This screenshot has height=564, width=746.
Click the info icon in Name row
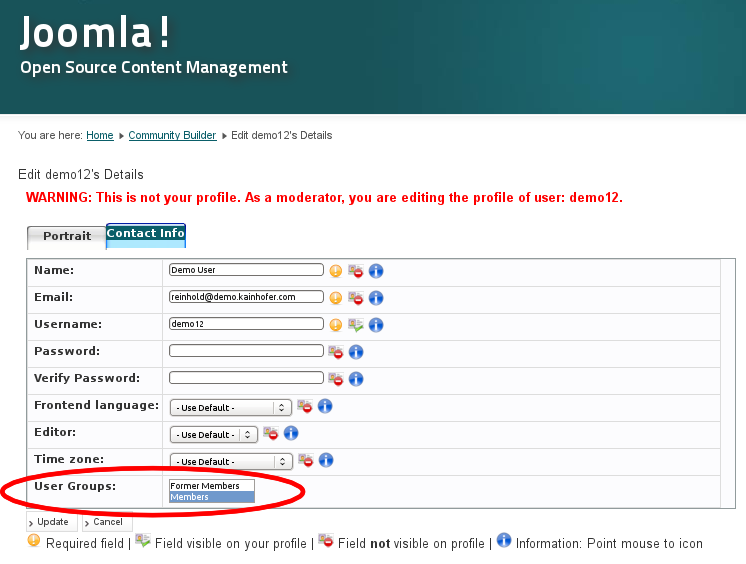coord(376,271)
